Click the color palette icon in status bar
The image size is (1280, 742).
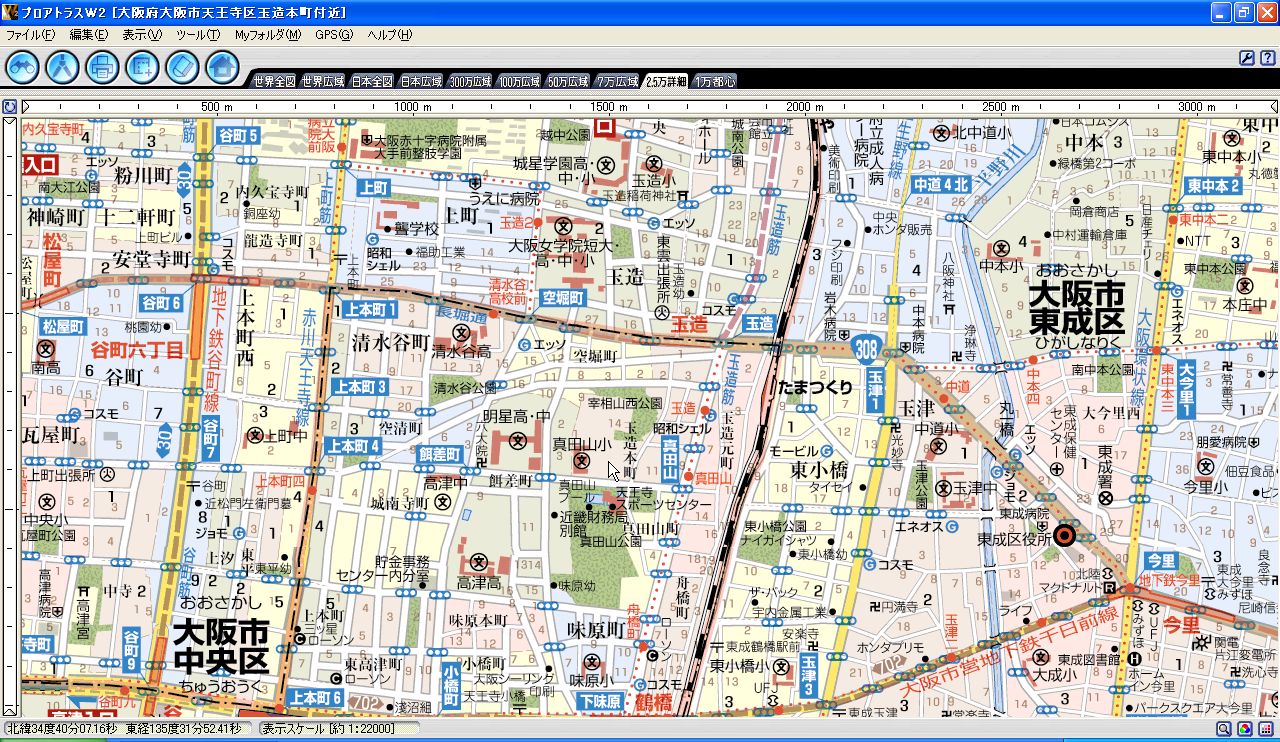pos(1244,729)
